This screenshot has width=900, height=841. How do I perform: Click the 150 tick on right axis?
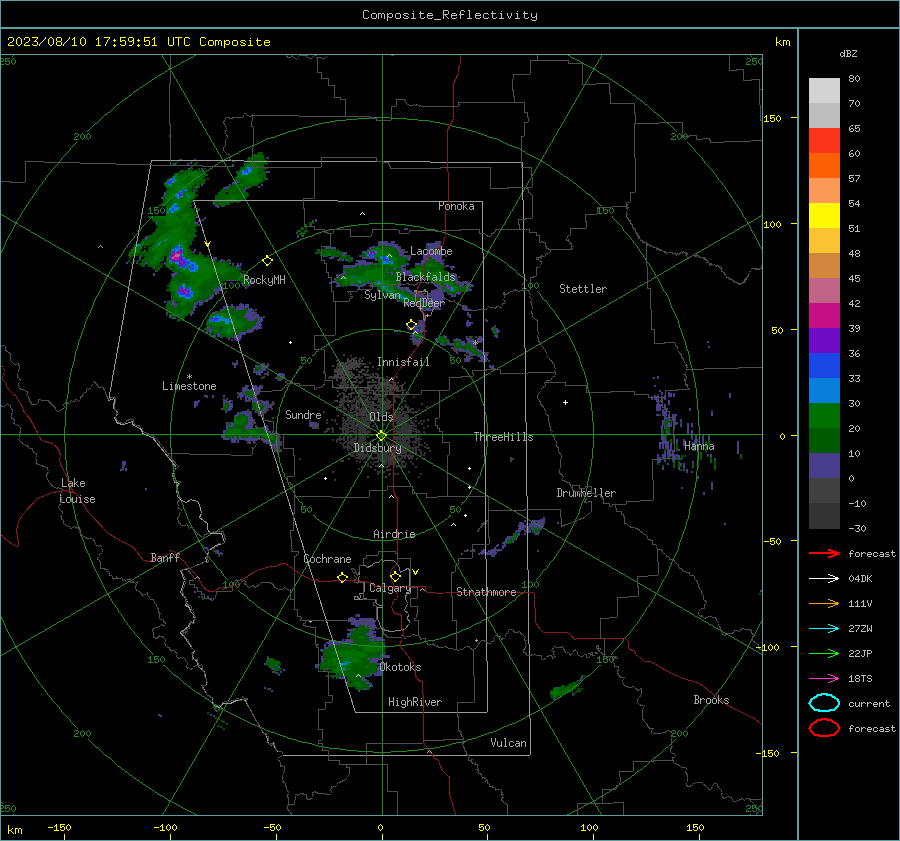click(773, 118)
